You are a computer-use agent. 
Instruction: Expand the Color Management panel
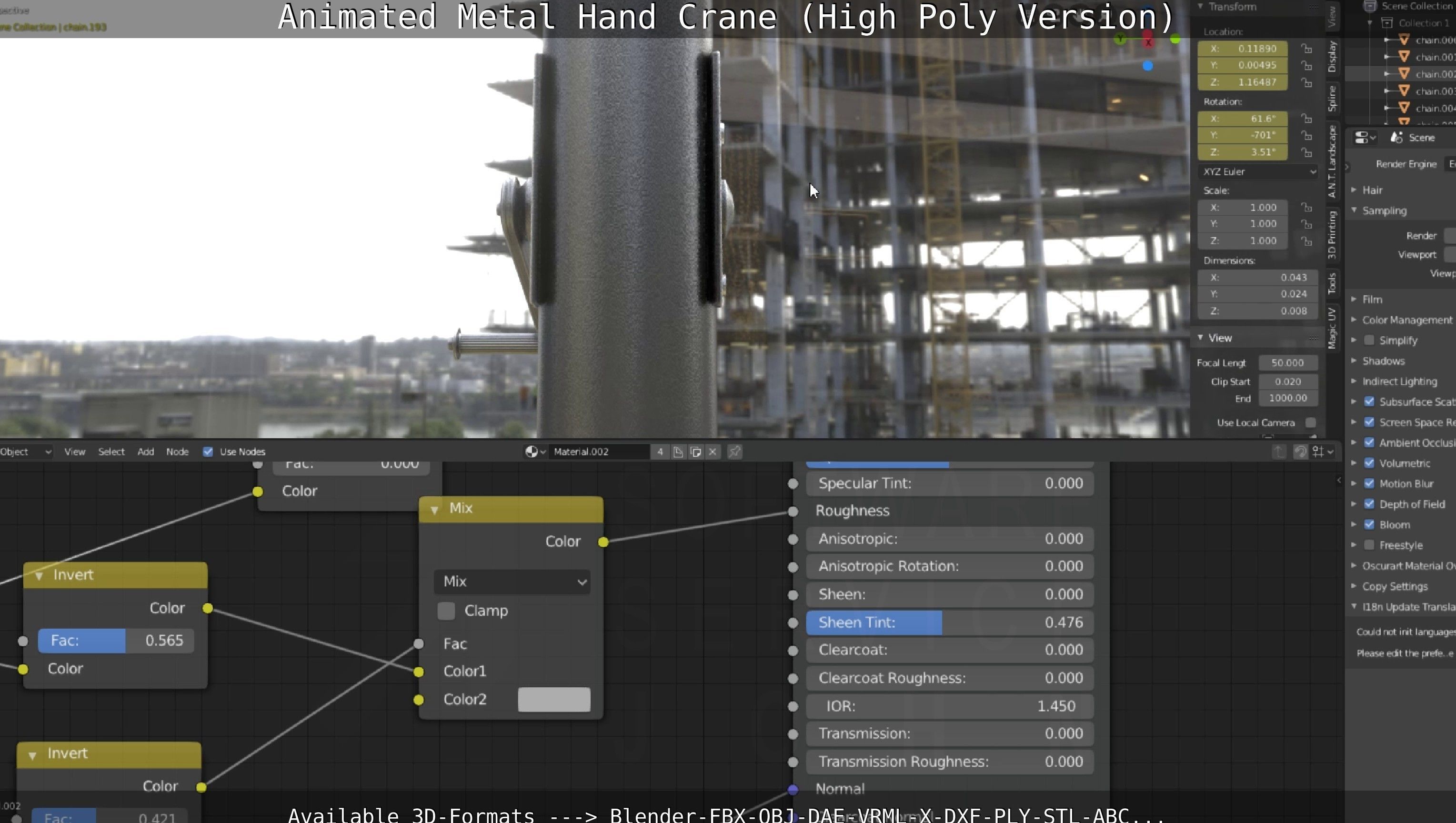1354,320
